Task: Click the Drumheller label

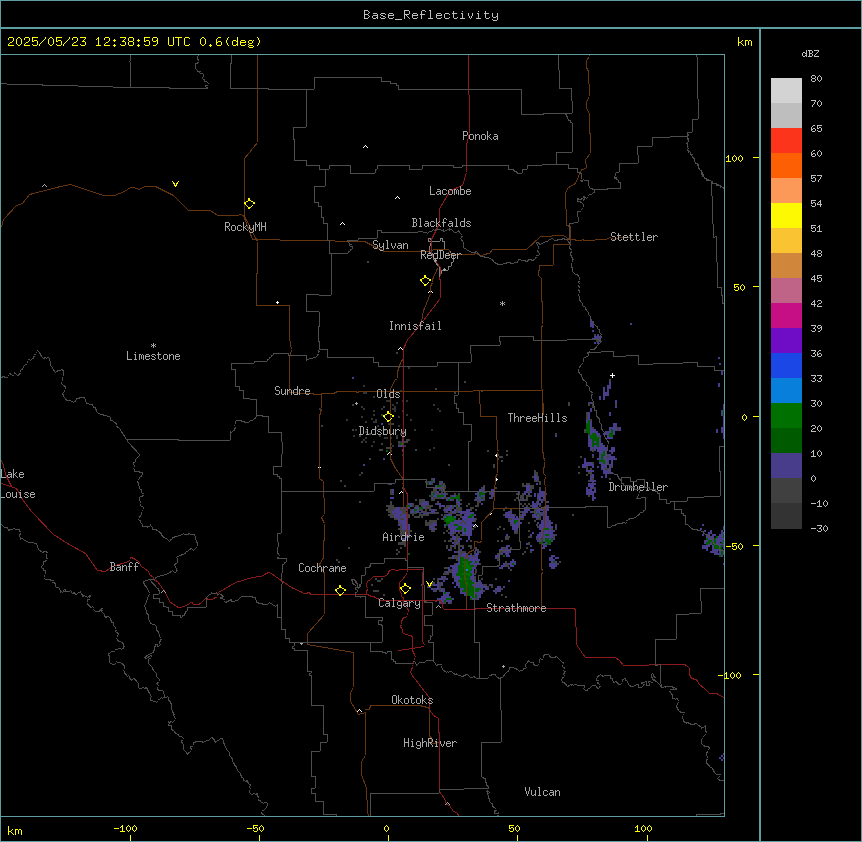Action: pos(638,487)
